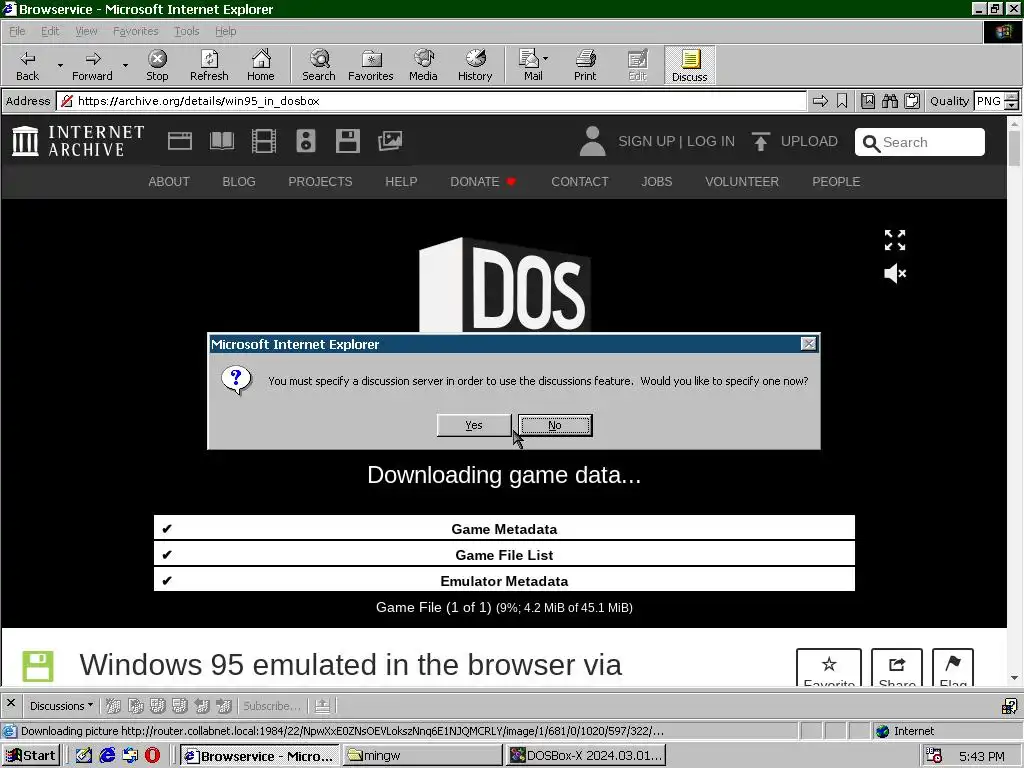Open the History pane

click(475, 66)
